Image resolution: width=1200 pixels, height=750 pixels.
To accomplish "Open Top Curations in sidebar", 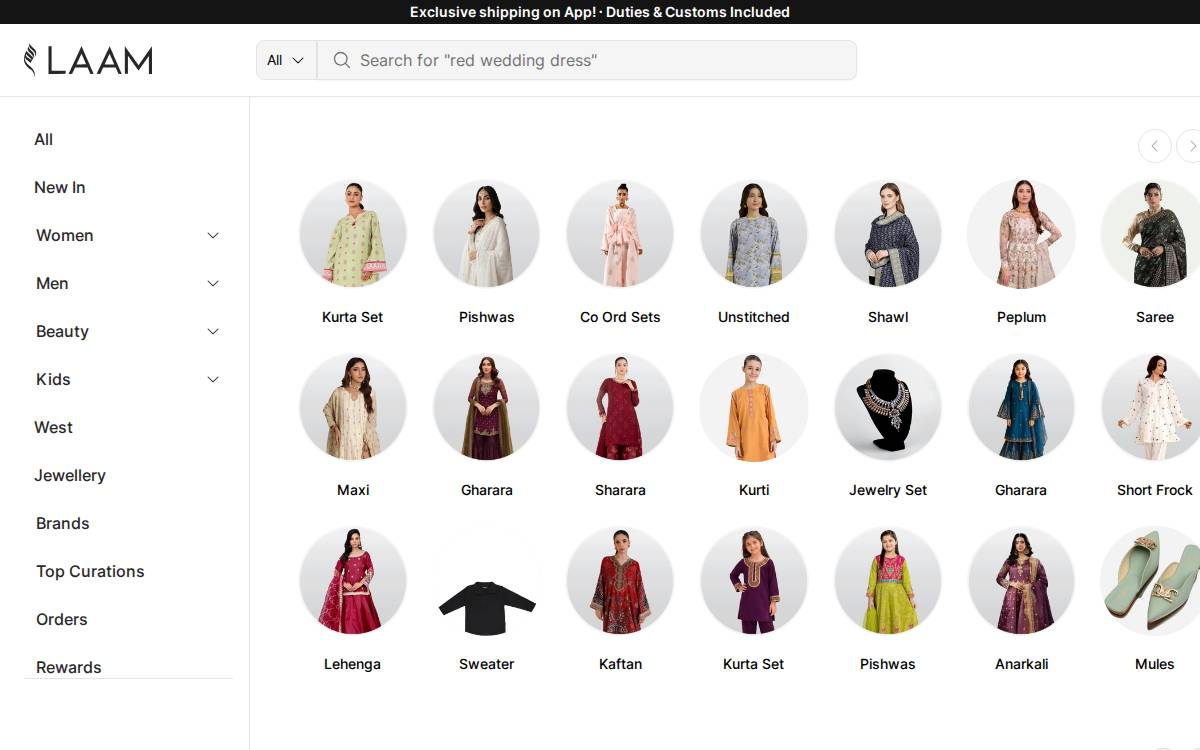I will pos(90,571).
